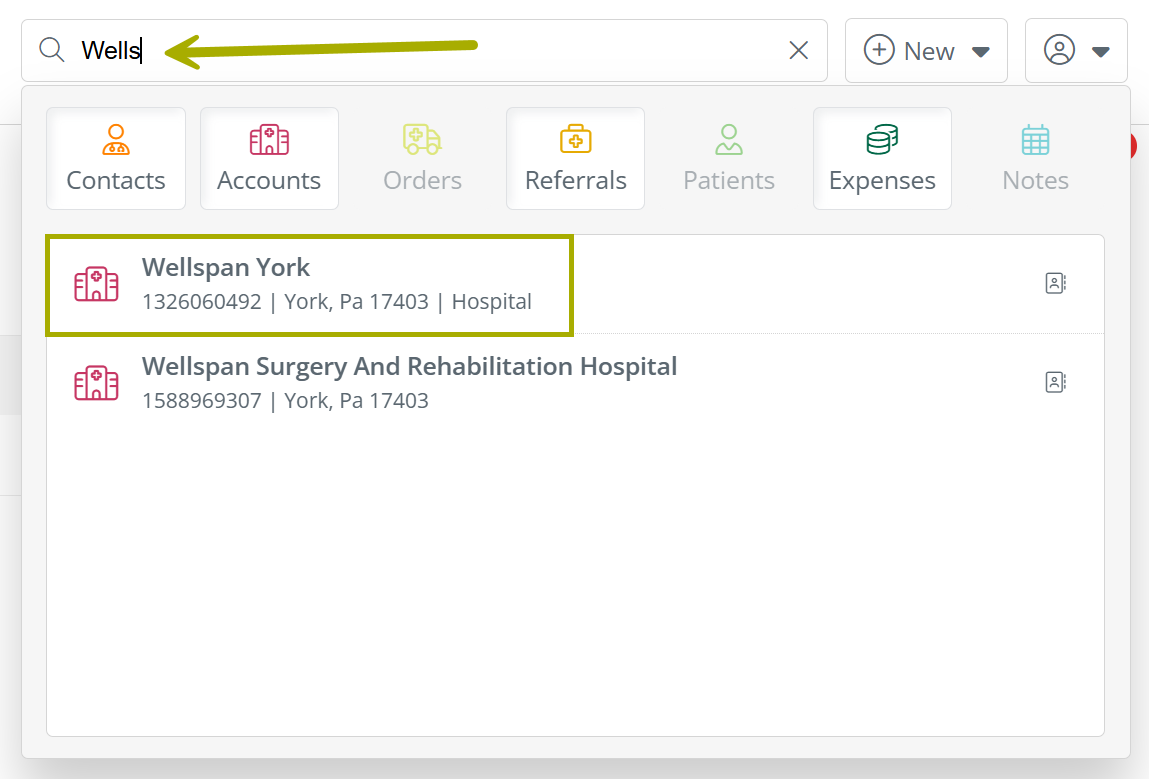1149x779 pixels.
Task: Click the caret arrow beside the avatar
Action: click(x=1100, y=52)
